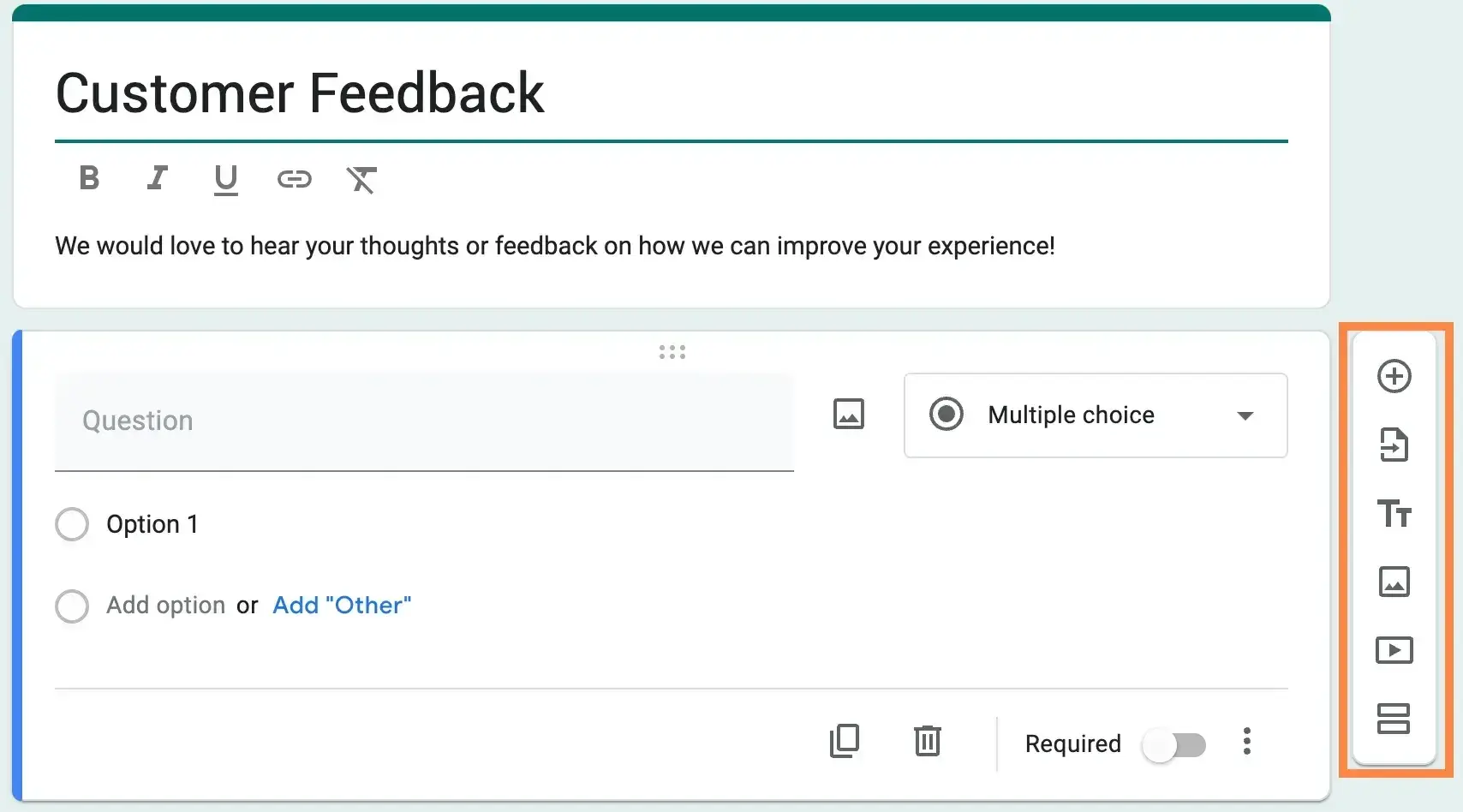The image size is (1463, 812).
Task: Insert an image next to the question field
Action: click(x=848, y=415)
